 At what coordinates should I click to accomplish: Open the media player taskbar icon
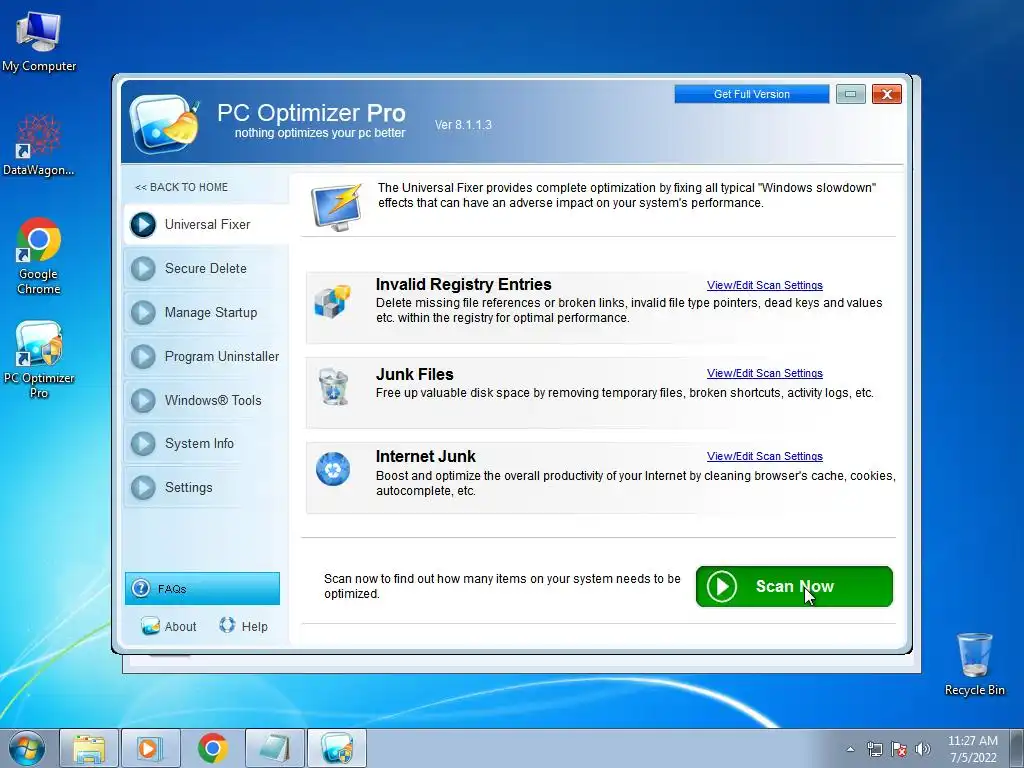pyautogui.click(x=150, y=748)
